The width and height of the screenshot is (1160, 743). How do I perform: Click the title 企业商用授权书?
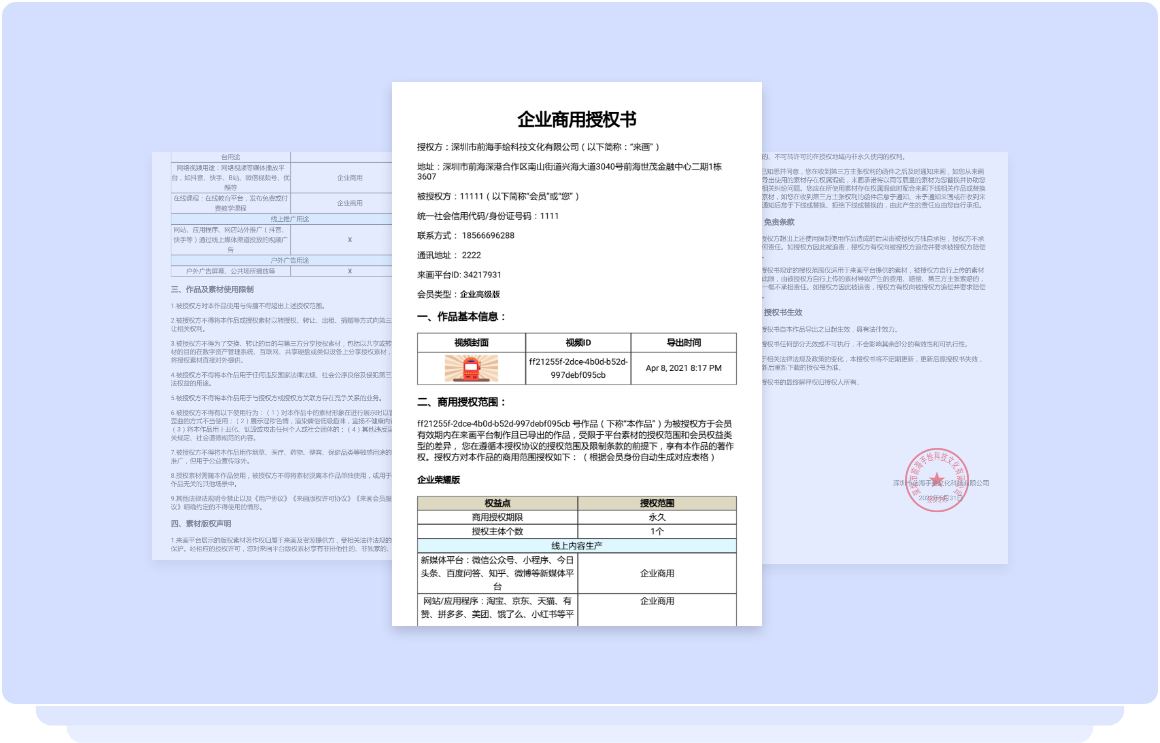tap(577, 119)
